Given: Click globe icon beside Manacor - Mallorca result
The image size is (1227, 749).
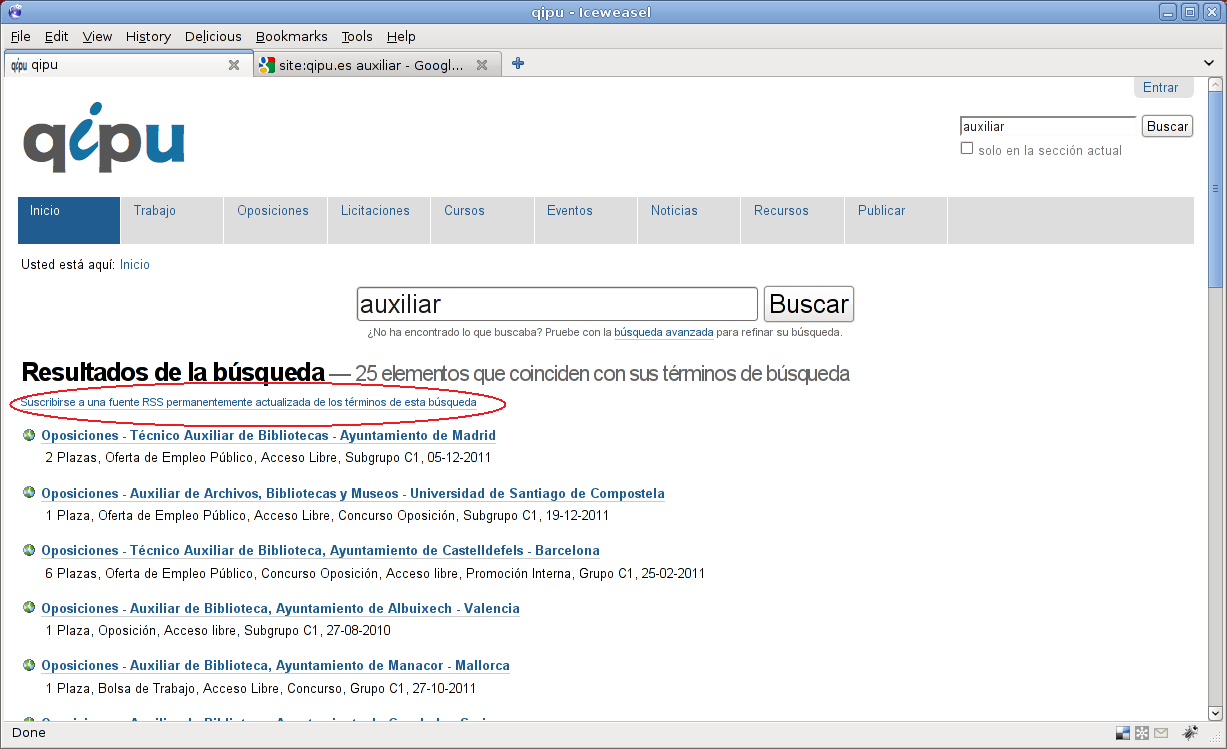Looking at the screenshot, I should pos(29,665).
